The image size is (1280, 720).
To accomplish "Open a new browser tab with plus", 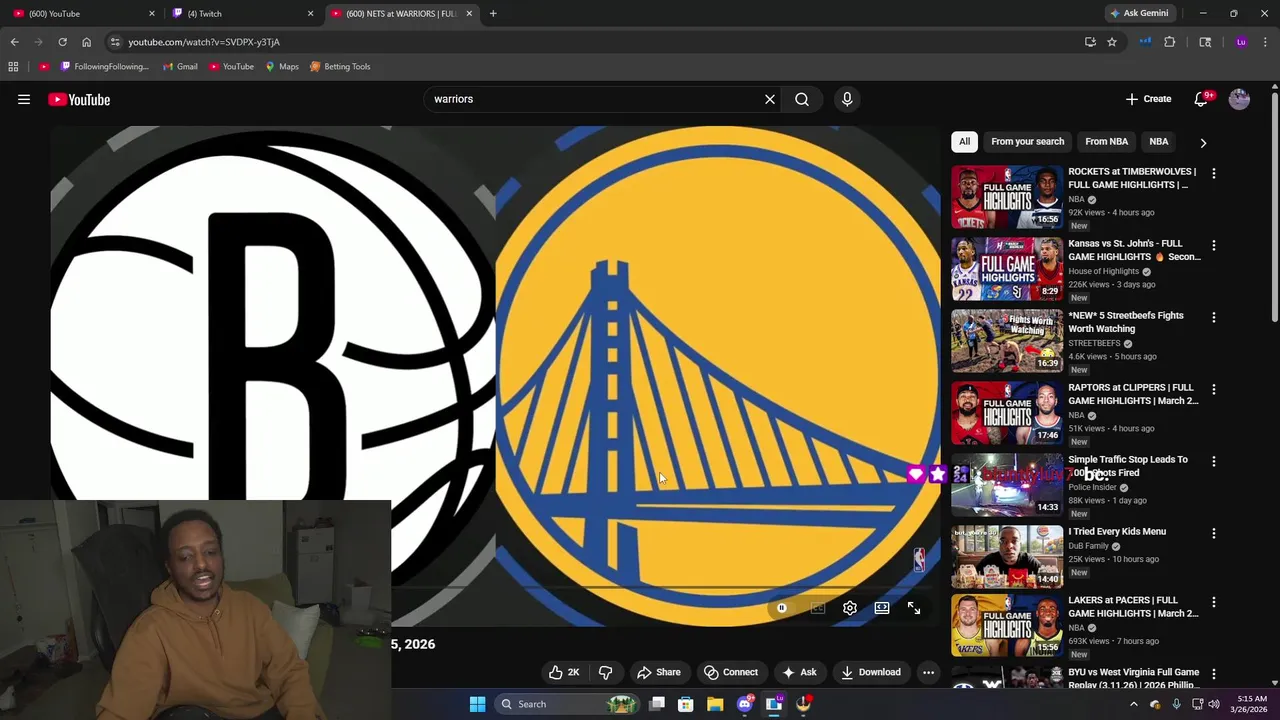I will (493, 13).
